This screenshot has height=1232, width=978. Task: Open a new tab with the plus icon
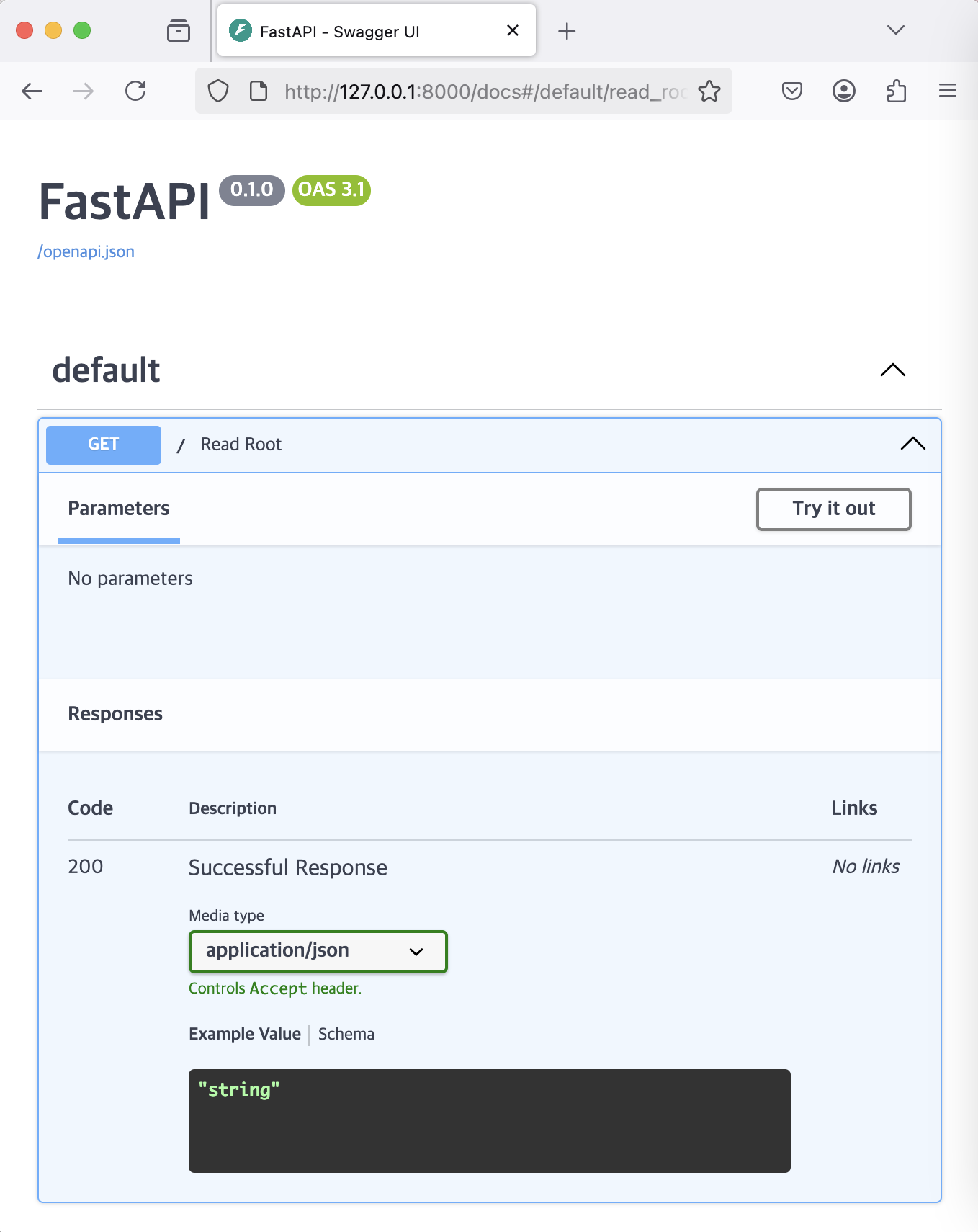[x=567, y=31]
